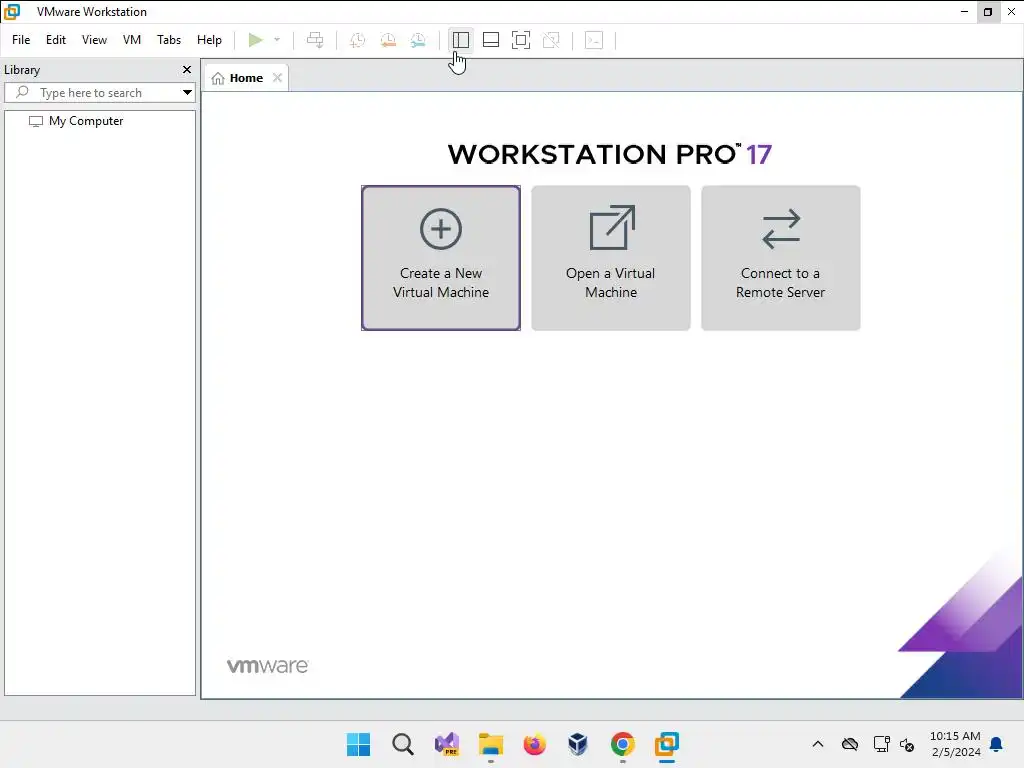Close the Library panel
Screen dimensions: 1024x768
click(x=187, y=69)
